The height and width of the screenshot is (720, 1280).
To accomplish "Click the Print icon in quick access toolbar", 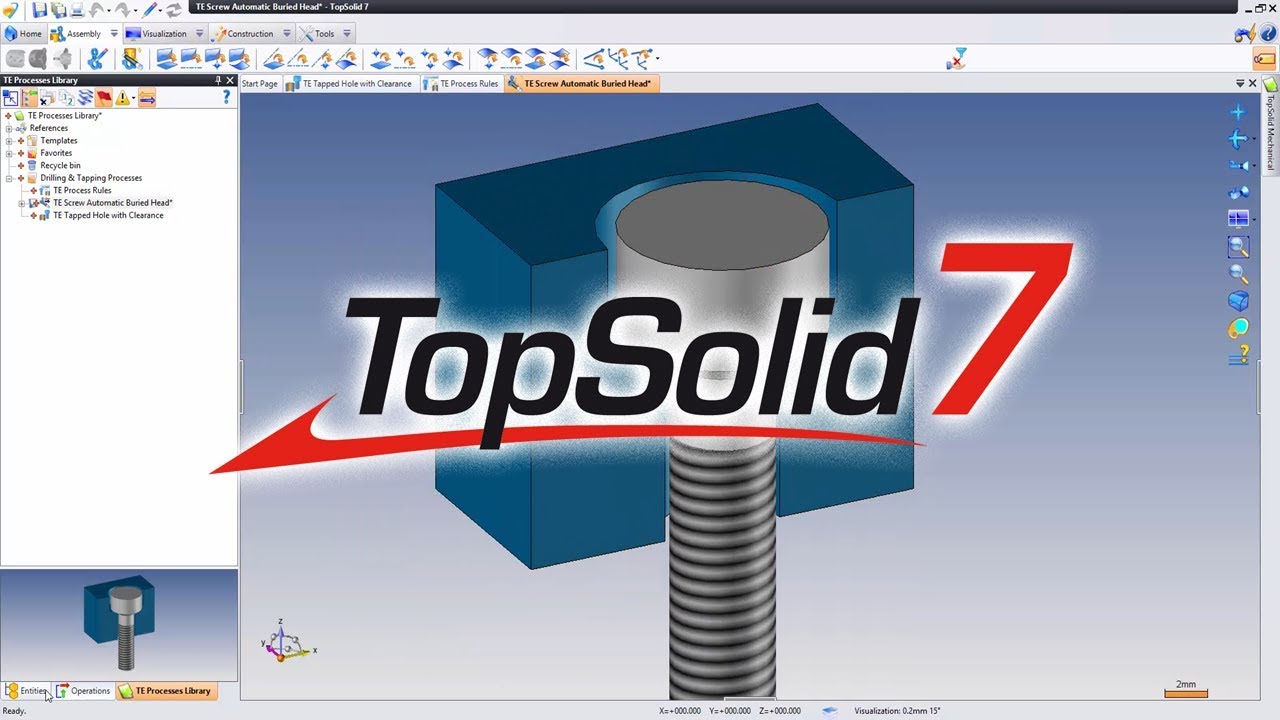I will coord(78,10).
